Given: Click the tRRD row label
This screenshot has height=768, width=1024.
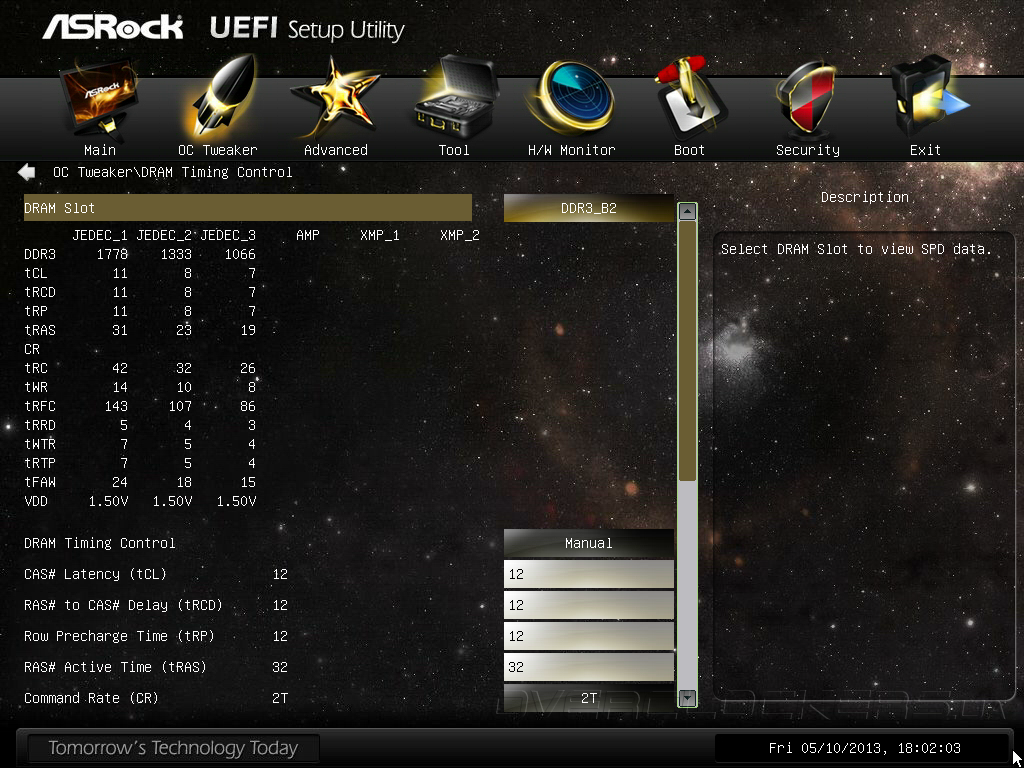Looking at the screenshot, I should point(40,425).
